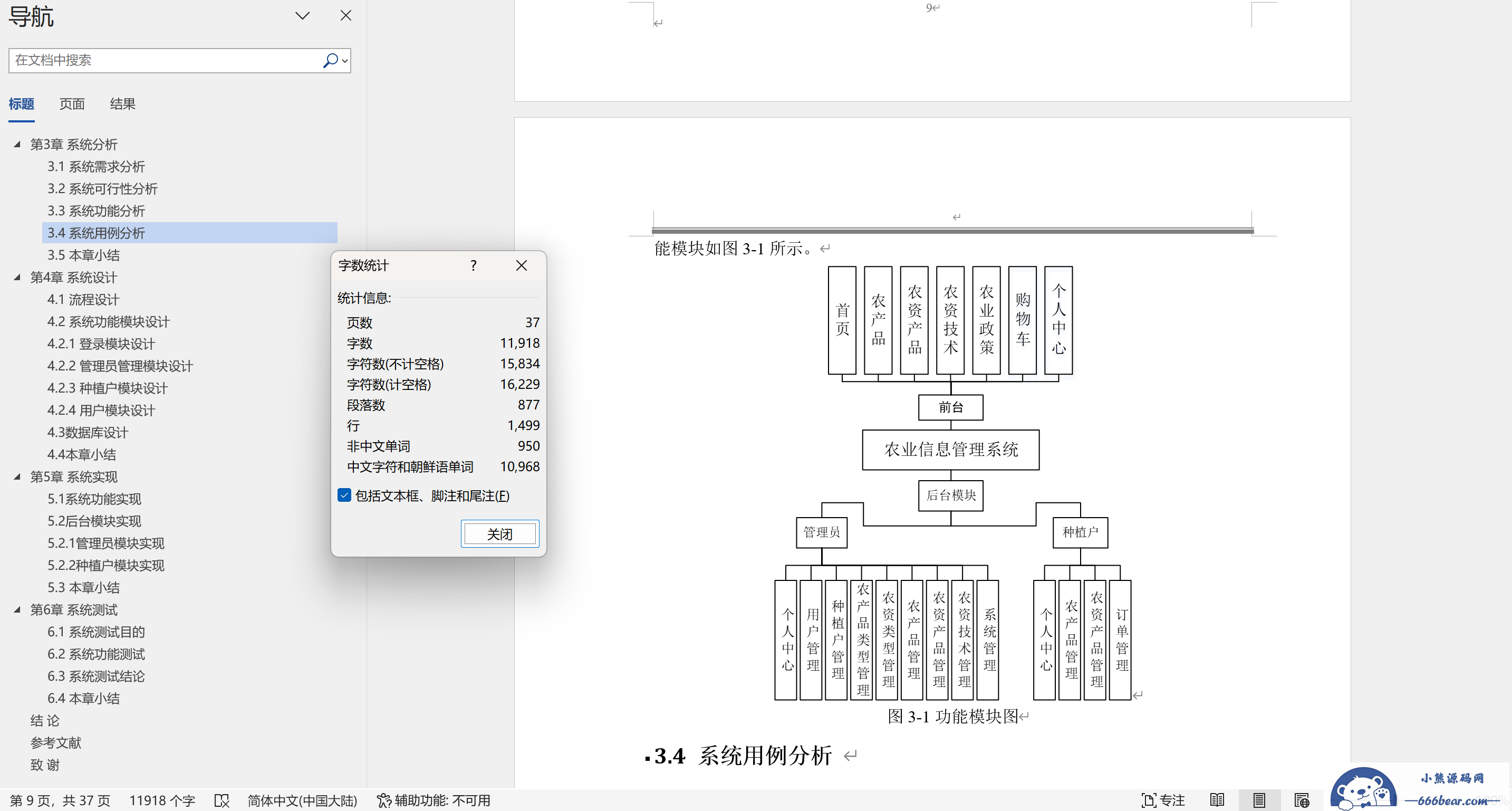Switch to the 页面 tab

point(72,104)
